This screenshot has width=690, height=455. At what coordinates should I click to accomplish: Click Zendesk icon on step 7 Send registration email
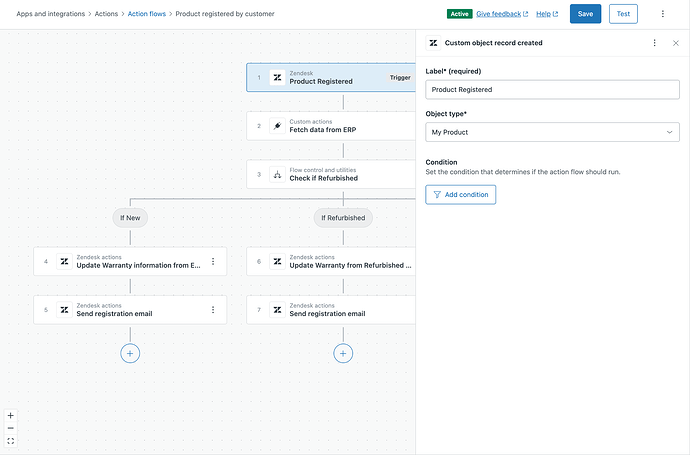[x=277, y=310]
